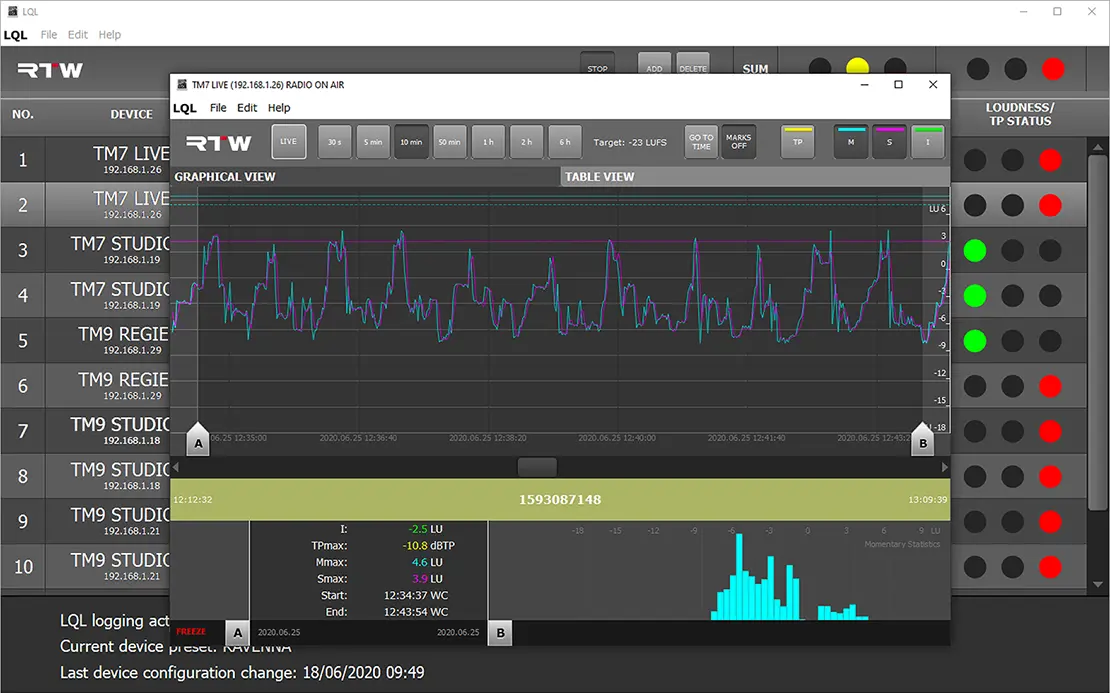
Task: Click the A marker handle on the timeline
Action: tap(198, 441)
